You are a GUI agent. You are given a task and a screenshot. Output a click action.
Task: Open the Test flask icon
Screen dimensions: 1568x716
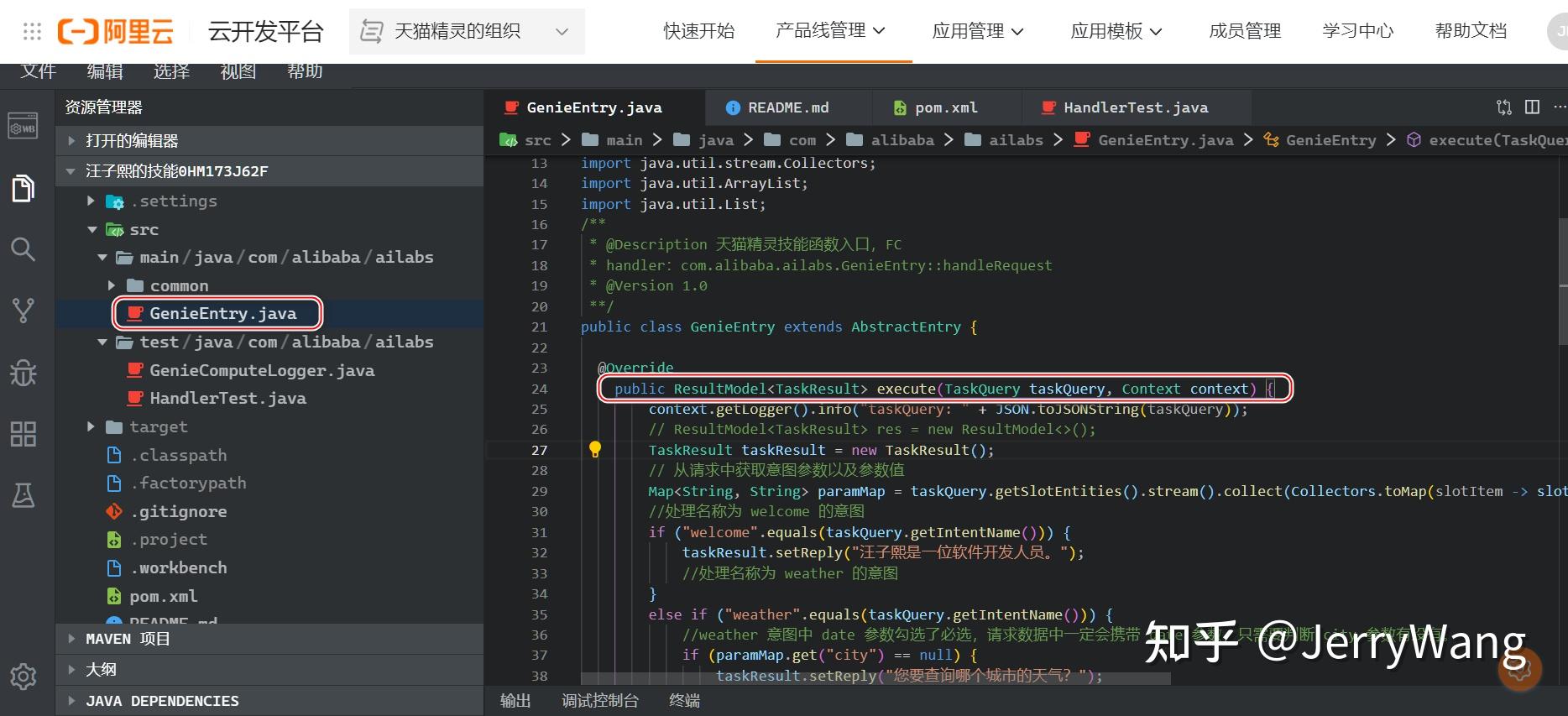(23, 495)
